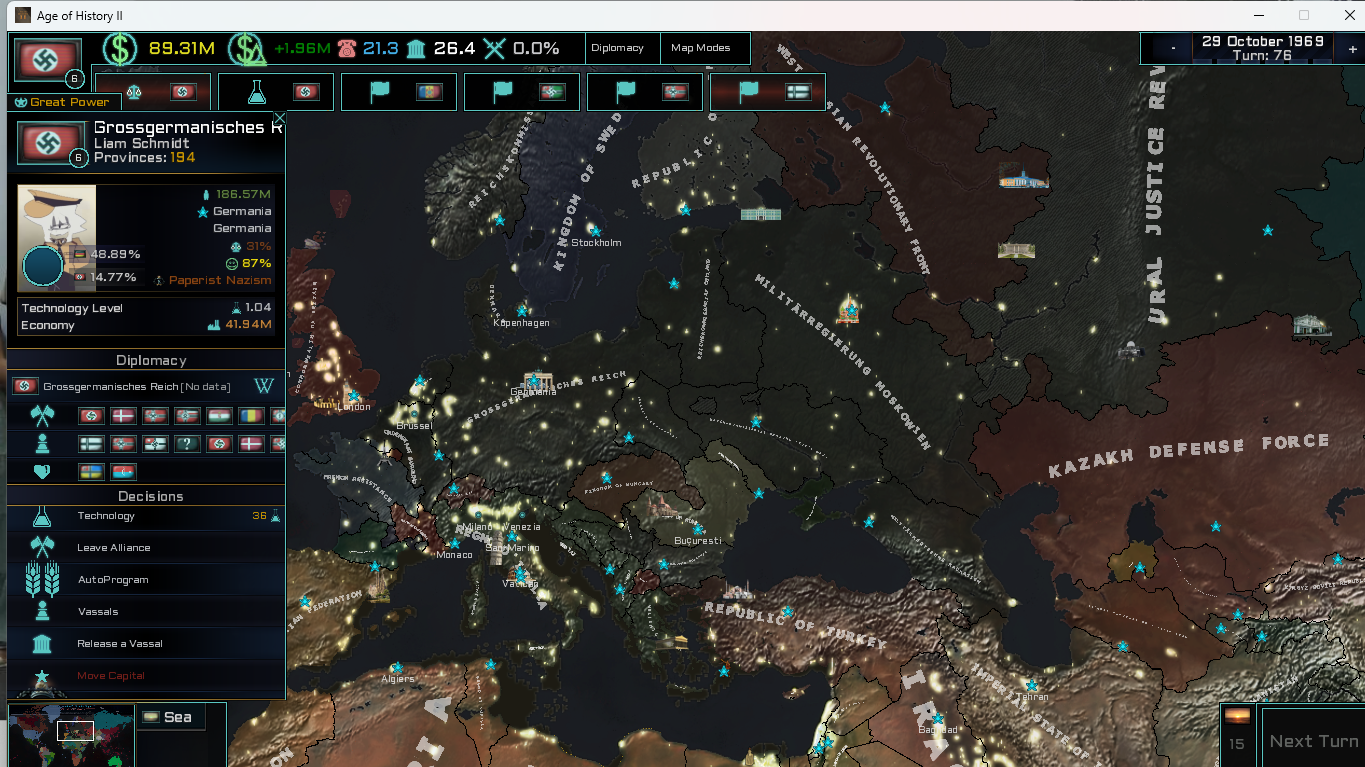The image size is (1365, 767).
Task: Click the Technology flask icon under Decisions
Action: [x=41, y=517]
